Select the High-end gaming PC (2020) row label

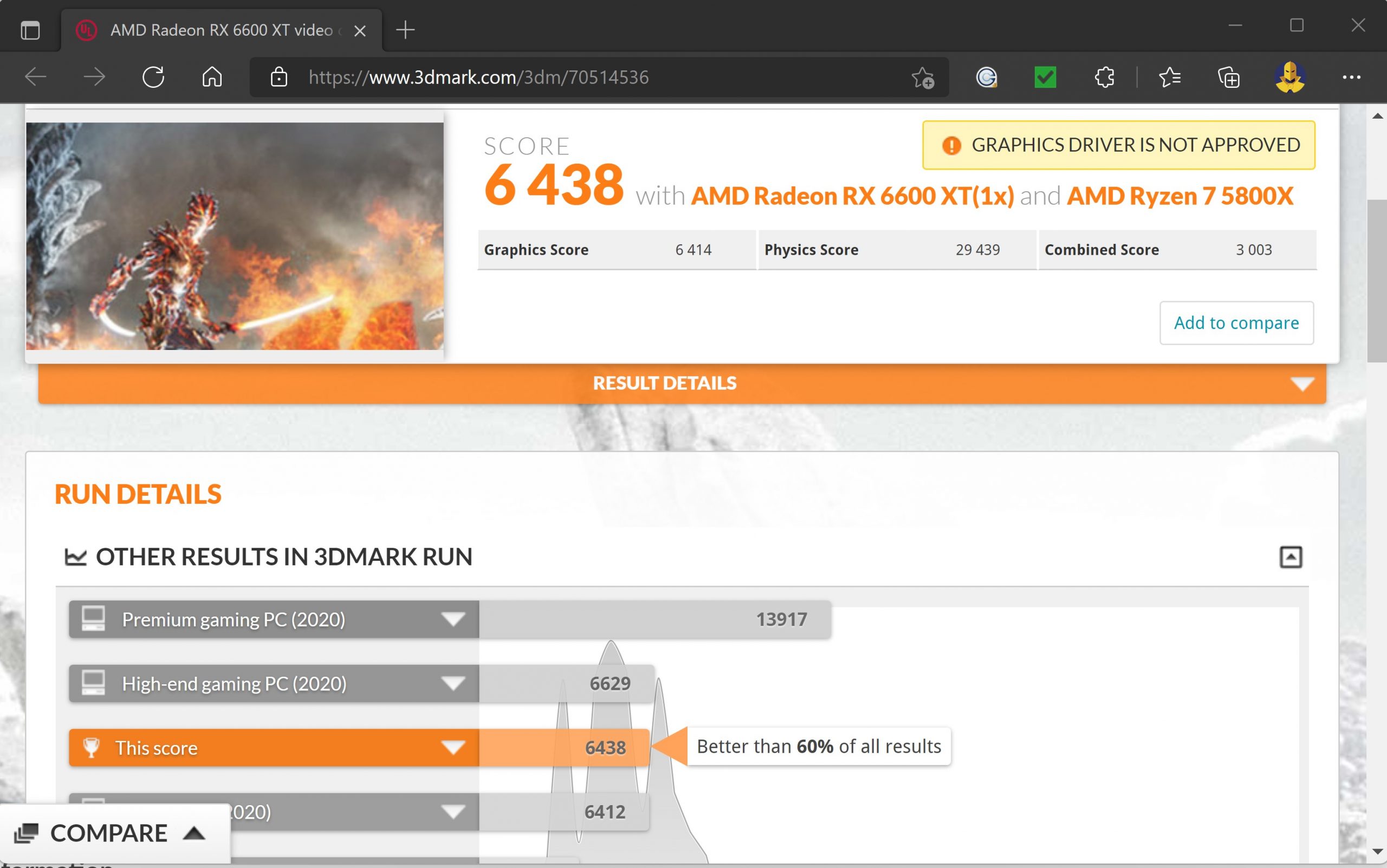[x=234, y=684]
